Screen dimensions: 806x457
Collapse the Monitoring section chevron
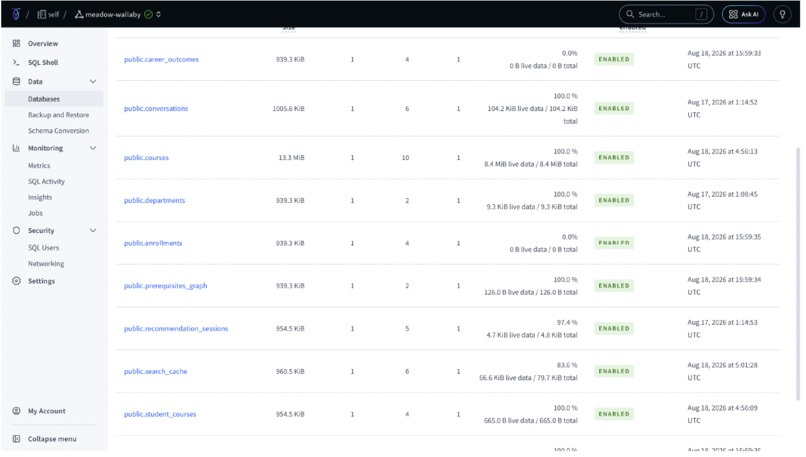pos(93,148)
